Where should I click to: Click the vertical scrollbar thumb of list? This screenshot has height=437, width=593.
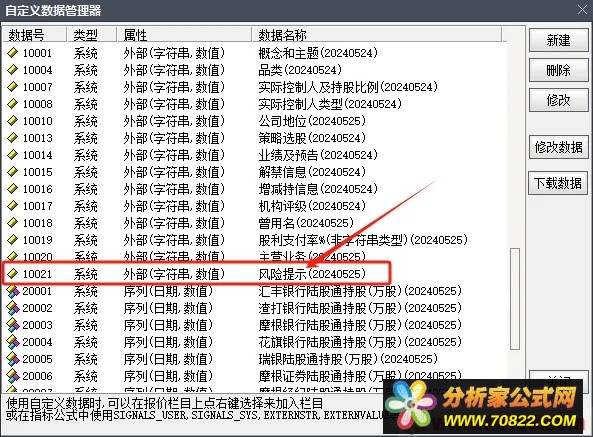point(514,299)
